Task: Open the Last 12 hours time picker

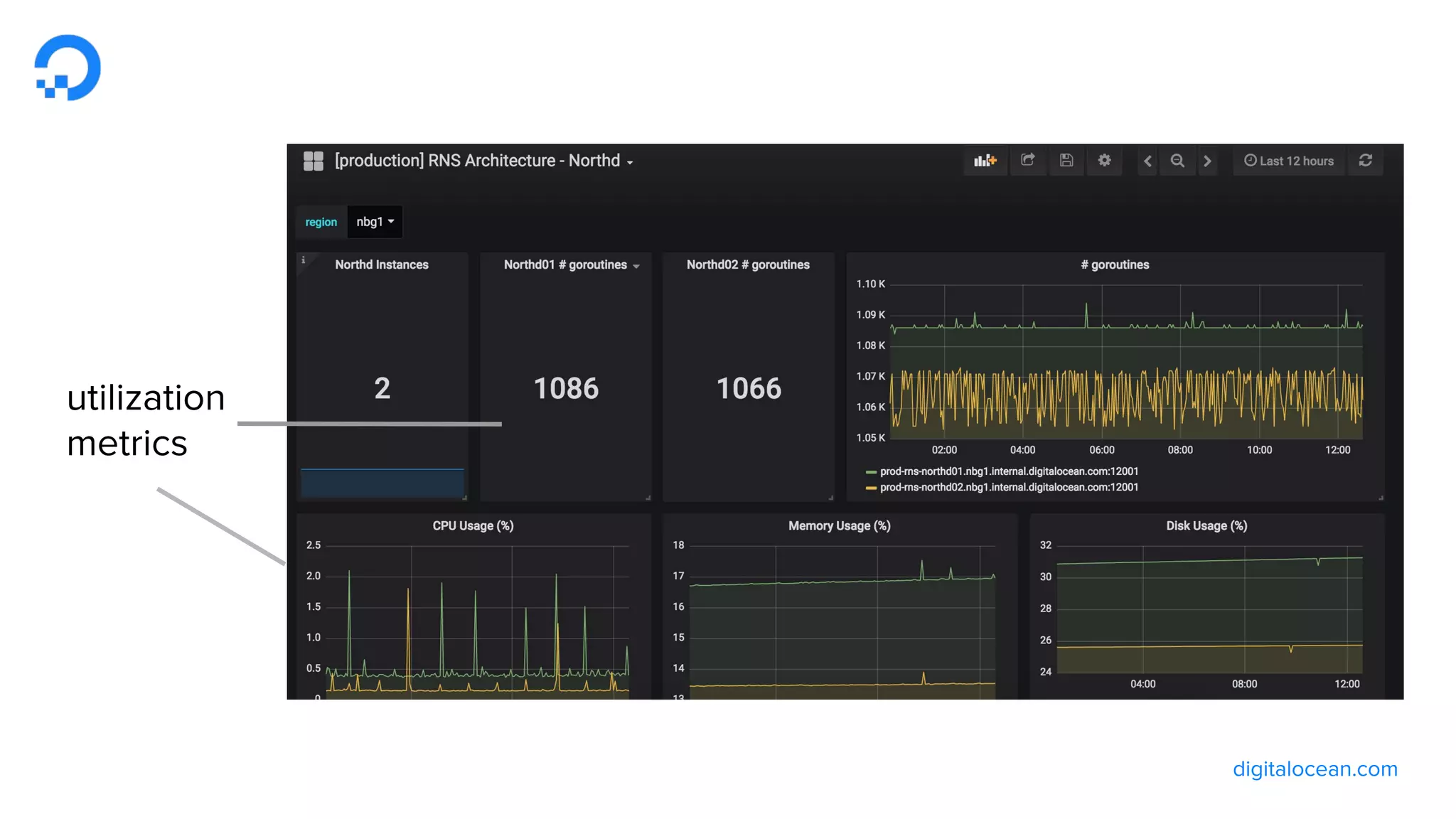Action: (x=1289, y=161)
